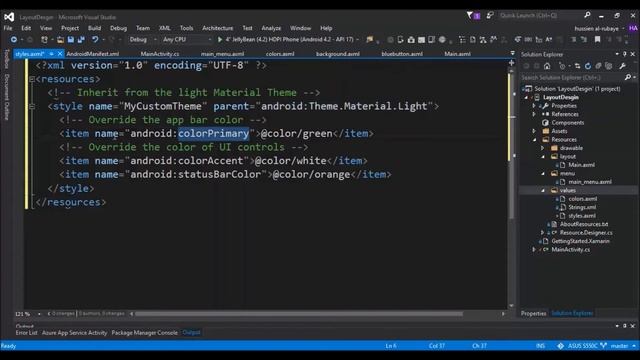Image resolution: width=640 pixels, height=360 pixels.
Task: Click the bookmark icon in toolbar
Action: 598,40
